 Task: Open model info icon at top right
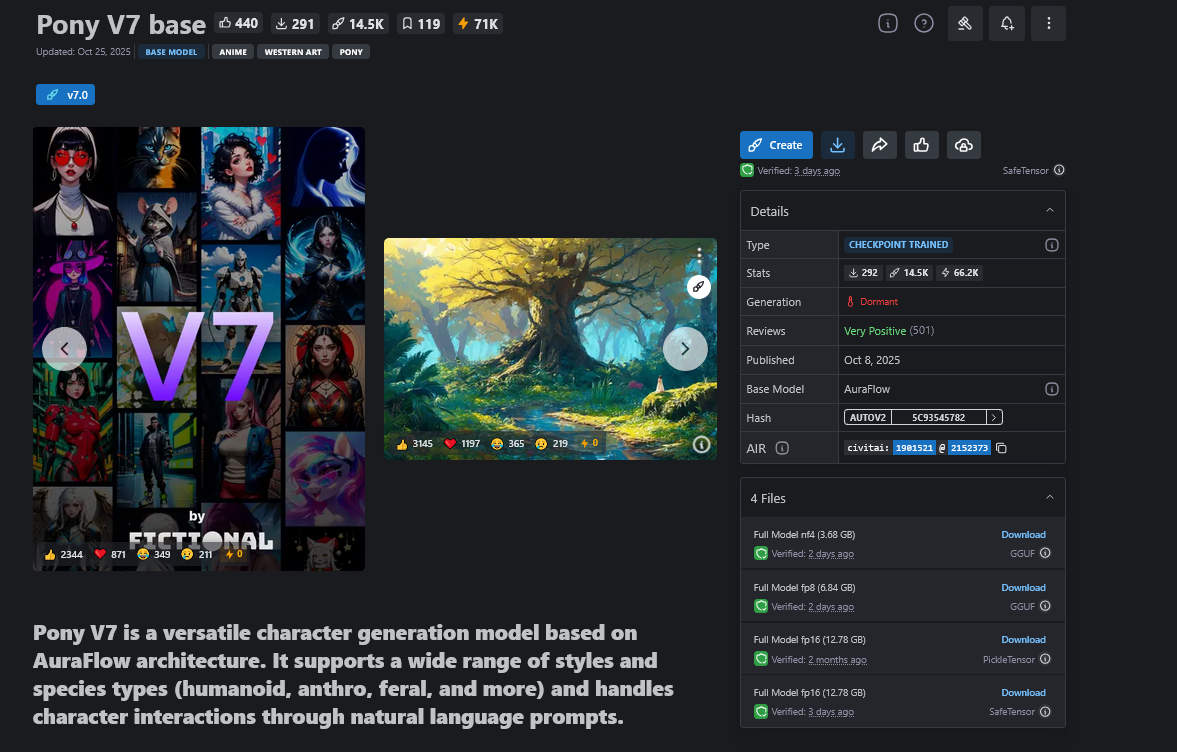pyautogui.click(x=887, y=23)
